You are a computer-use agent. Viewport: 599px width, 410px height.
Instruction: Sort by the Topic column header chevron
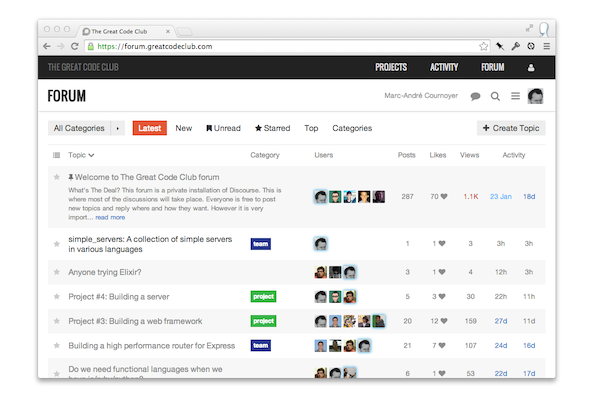(91, 155)
